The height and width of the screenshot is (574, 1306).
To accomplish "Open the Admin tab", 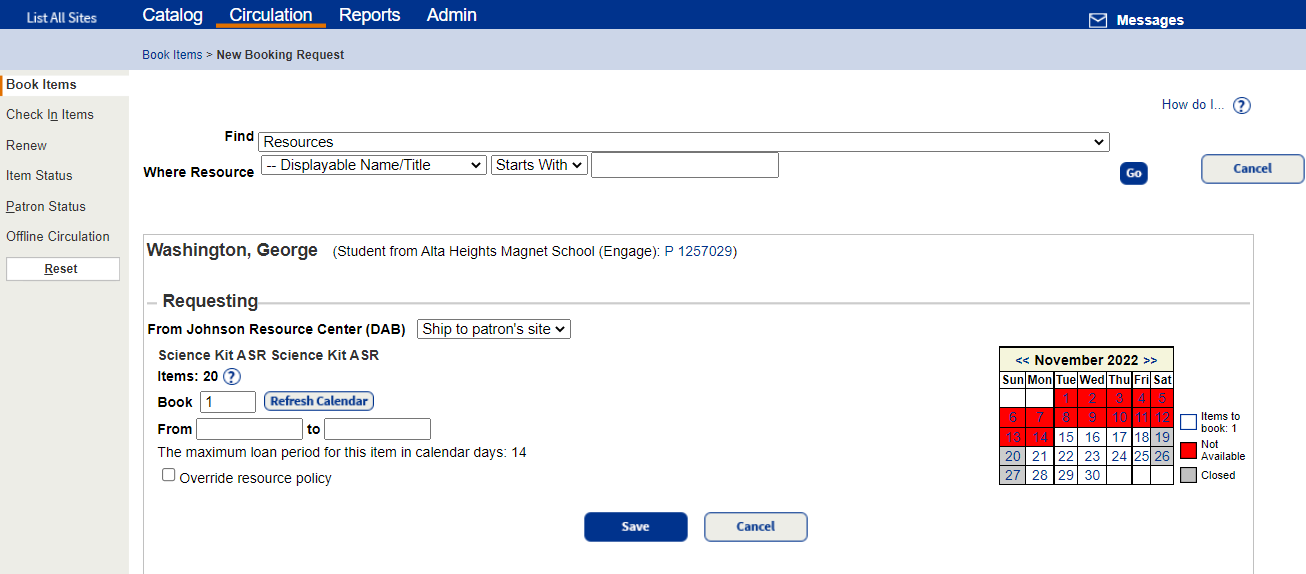I will tap(452, 15).
